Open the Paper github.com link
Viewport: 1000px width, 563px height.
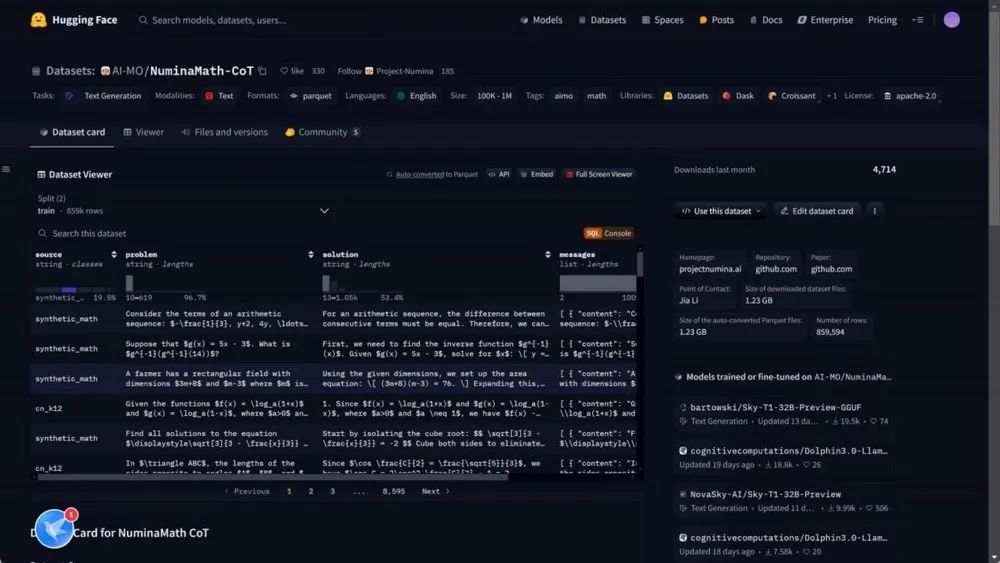click(x=831, y=269)
